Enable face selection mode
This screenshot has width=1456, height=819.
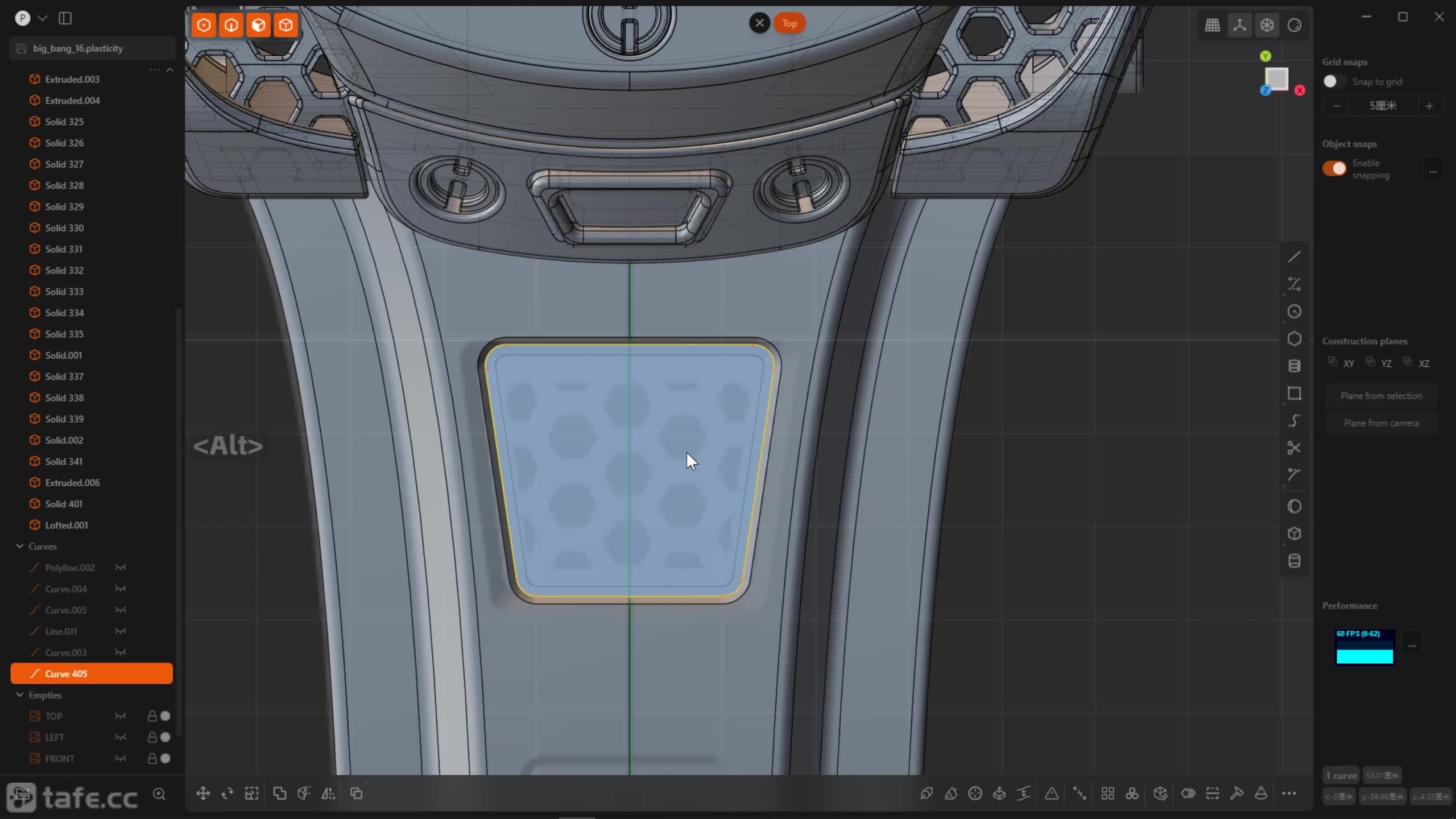[x=258, y=25]
